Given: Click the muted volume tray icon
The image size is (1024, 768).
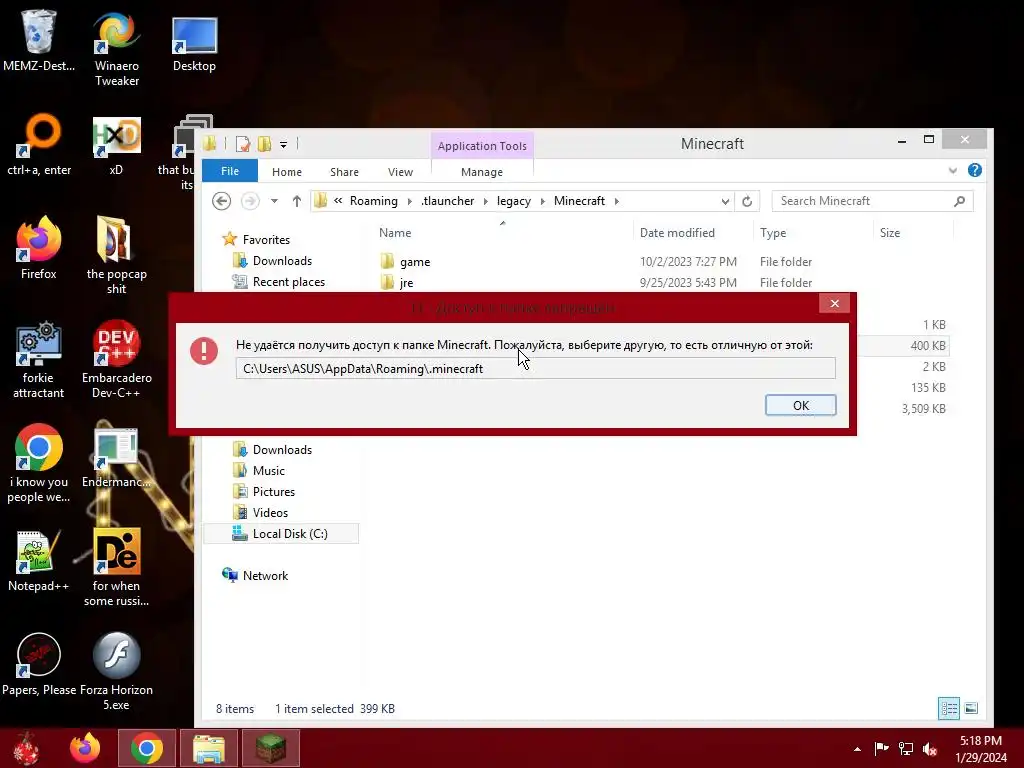Looking at the screenshot, I should pyautogui.click(x=930, y=748).
